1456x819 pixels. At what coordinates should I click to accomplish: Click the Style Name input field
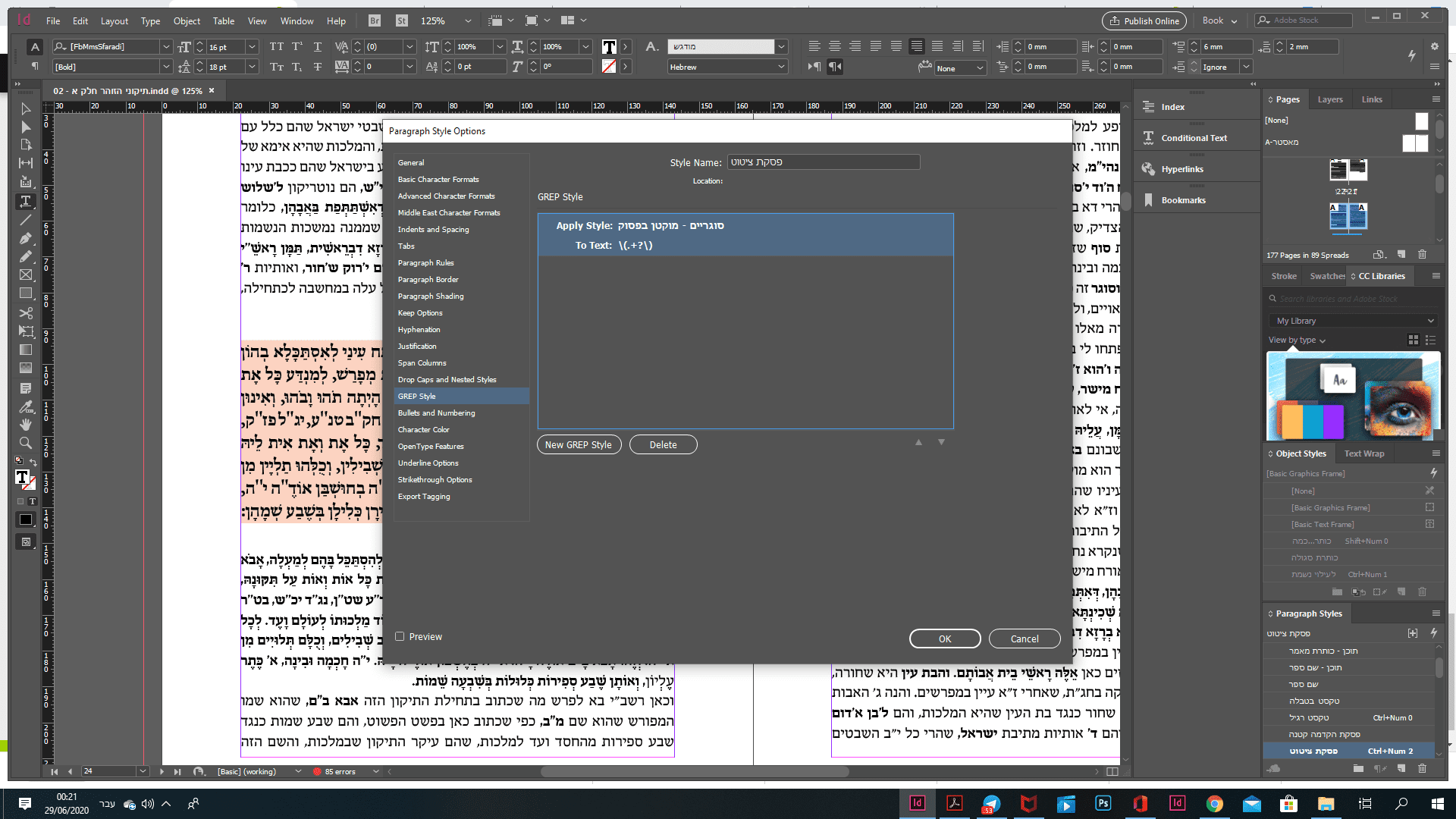coord(823,162)
